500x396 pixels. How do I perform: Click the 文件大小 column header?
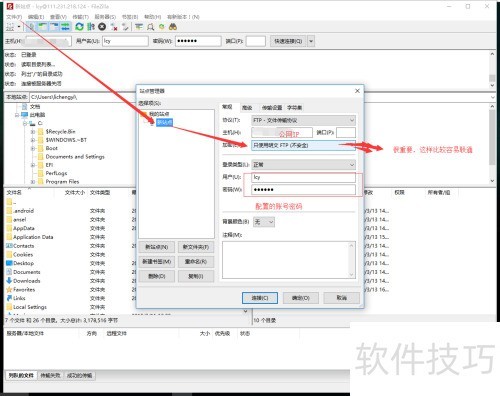75,192
